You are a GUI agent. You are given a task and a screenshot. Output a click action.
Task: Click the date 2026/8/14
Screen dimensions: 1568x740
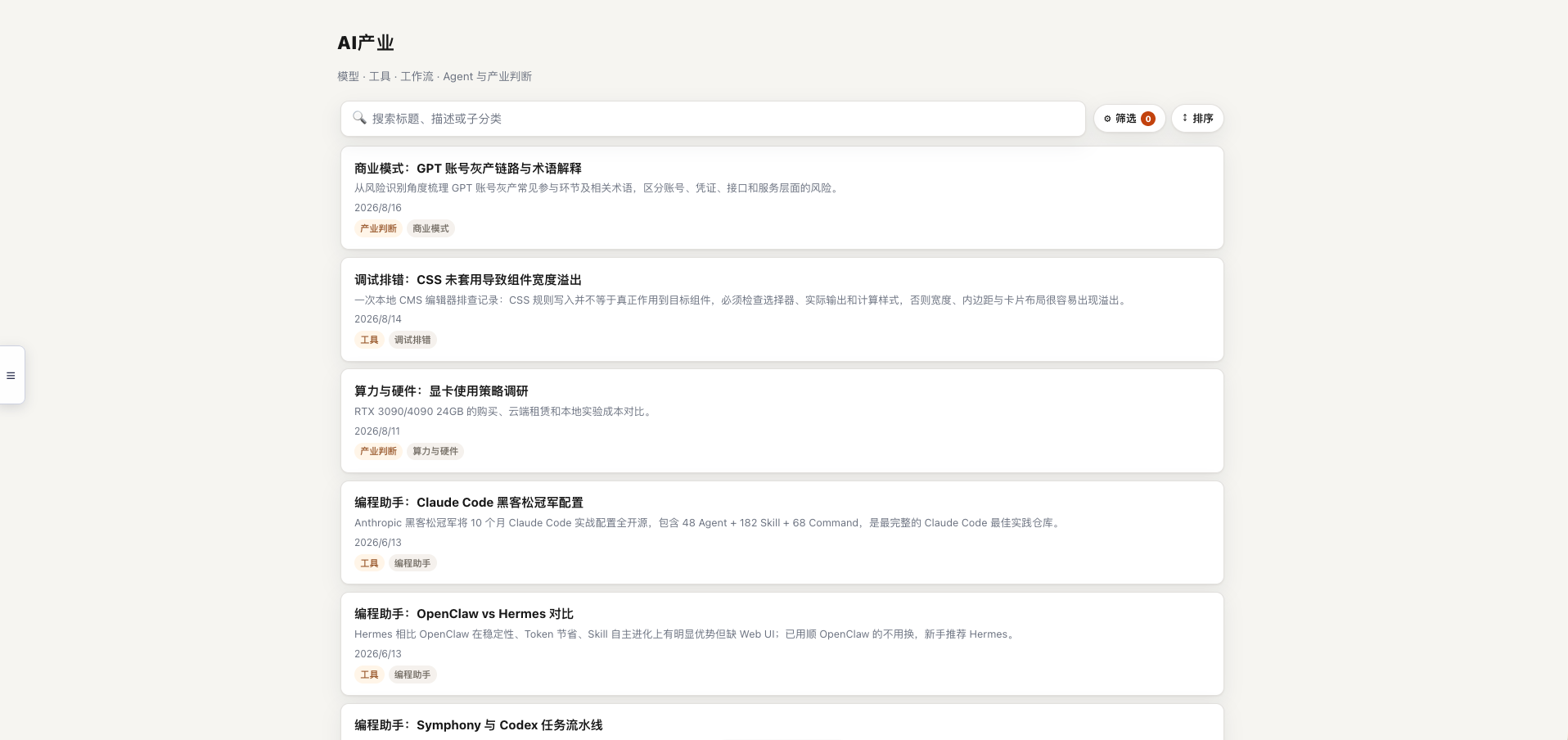[x=378, y=319]
